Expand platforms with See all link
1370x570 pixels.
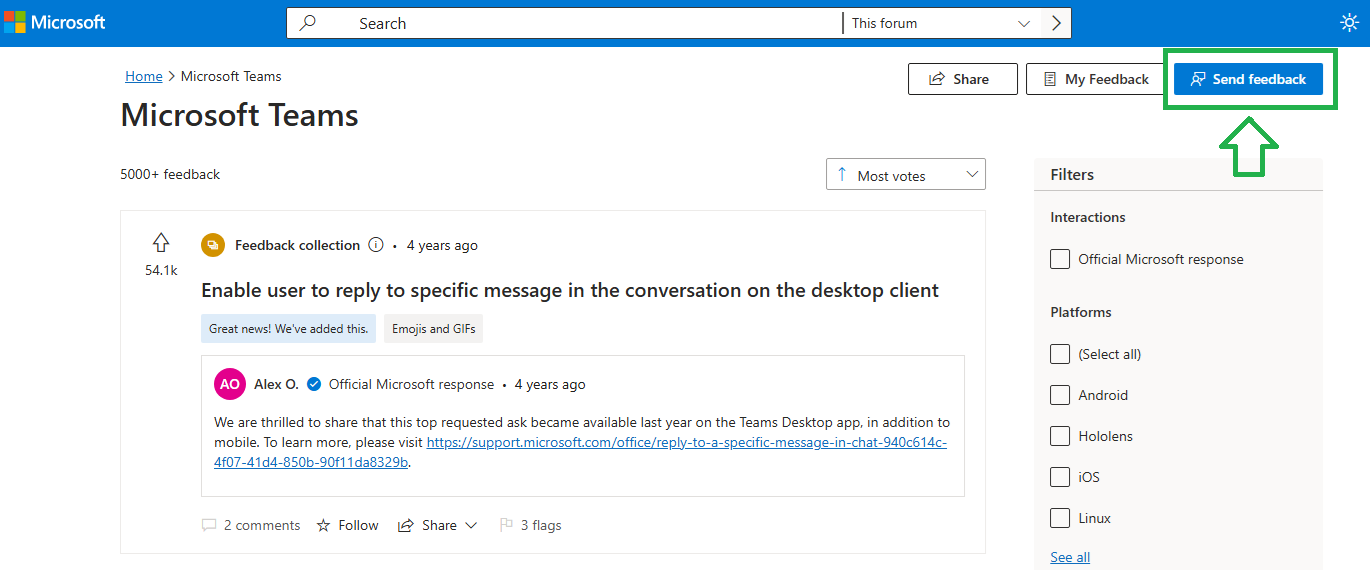click(1070, 557)
